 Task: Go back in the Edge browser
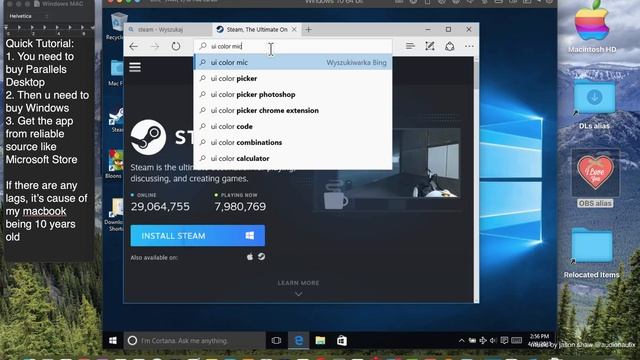pyautogui.click(x=133, y=46)
